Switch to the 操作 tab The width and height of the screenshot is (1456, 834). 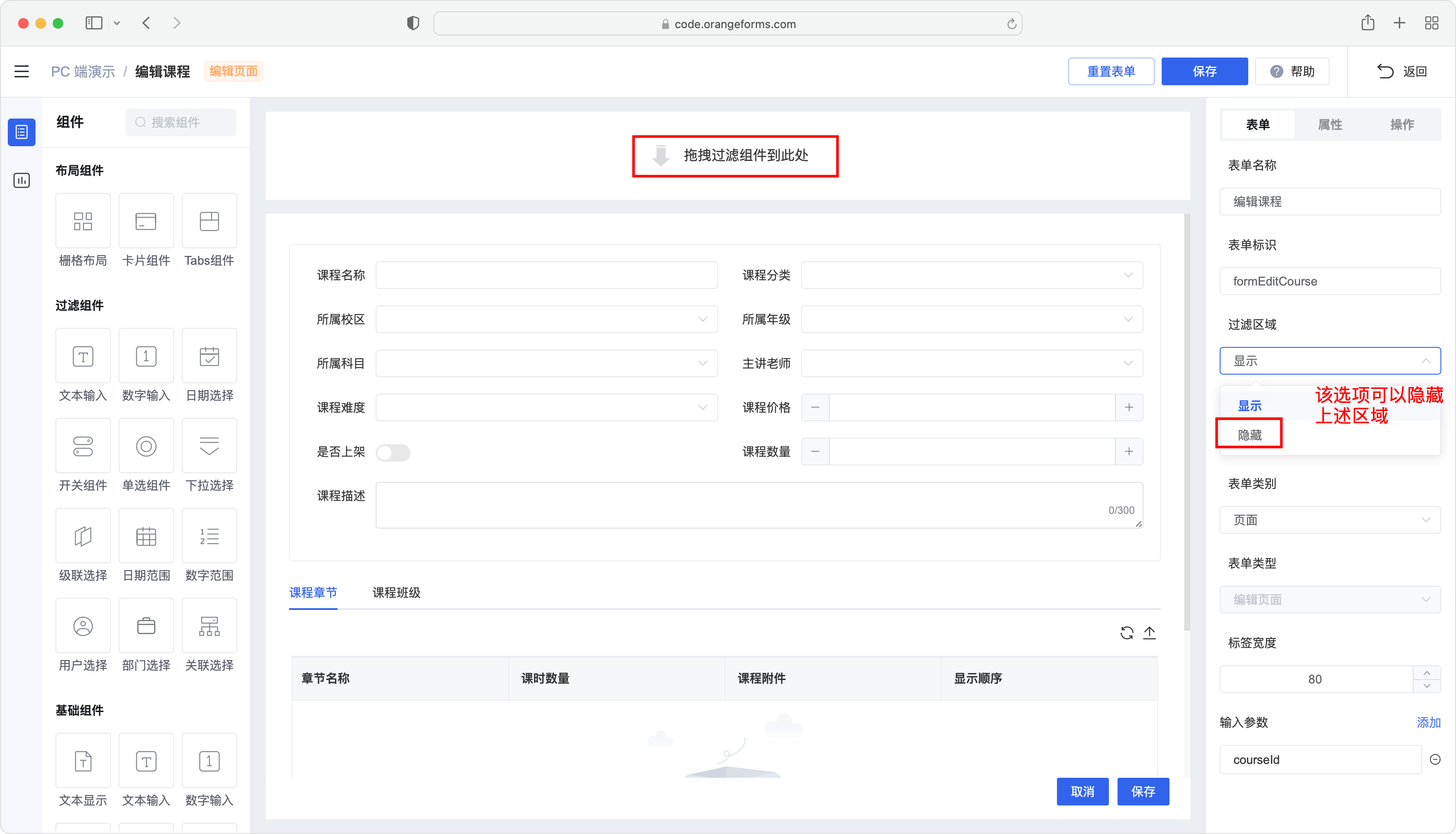pyautogui.click(x=1402, y=125)
